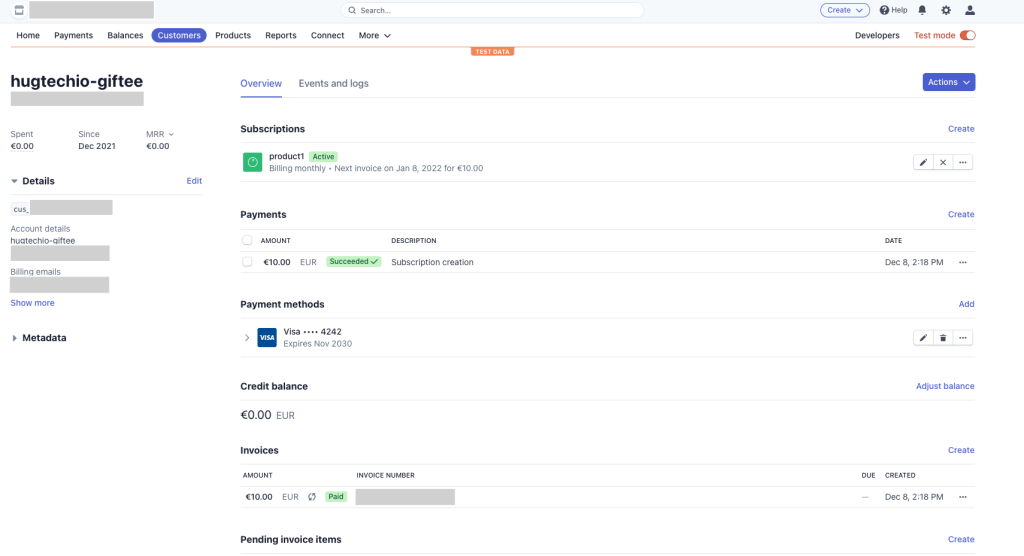The image size is (1024, 556).
Task: Open the settings gear
Action: tap(946, 10)
